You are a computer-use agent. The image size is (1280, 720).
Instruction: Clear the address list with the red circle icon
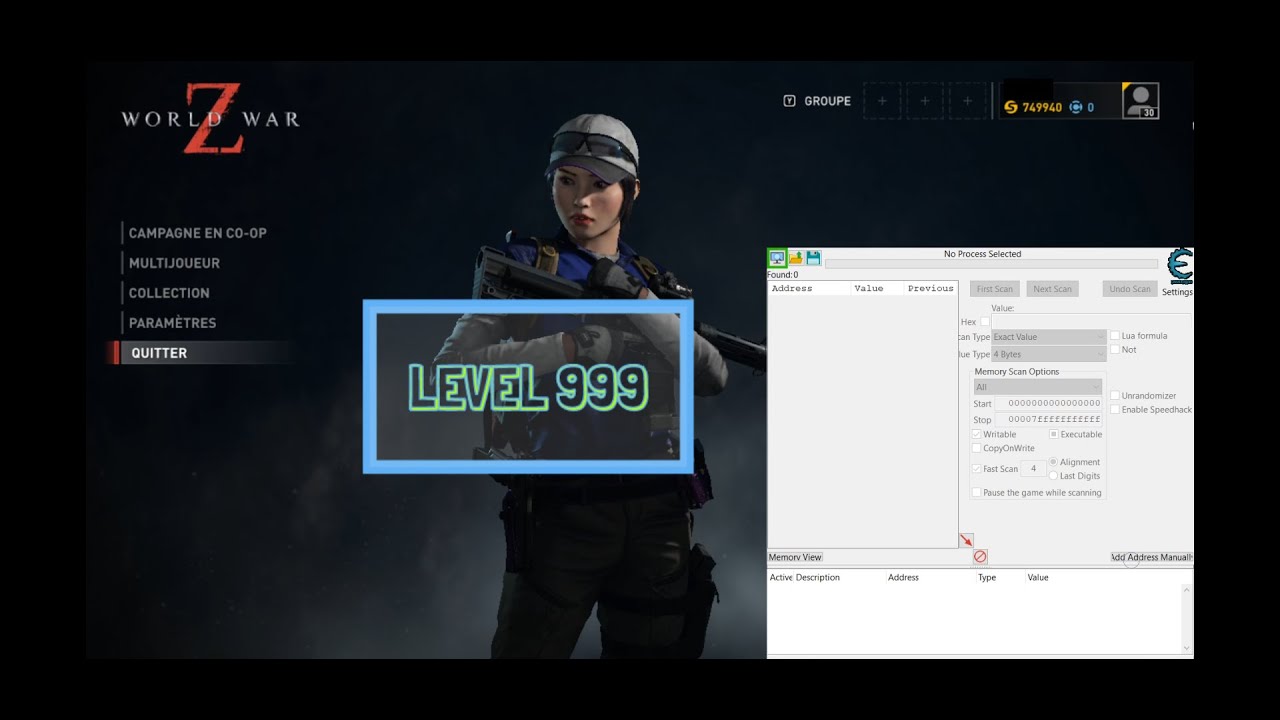click(980, 557)
